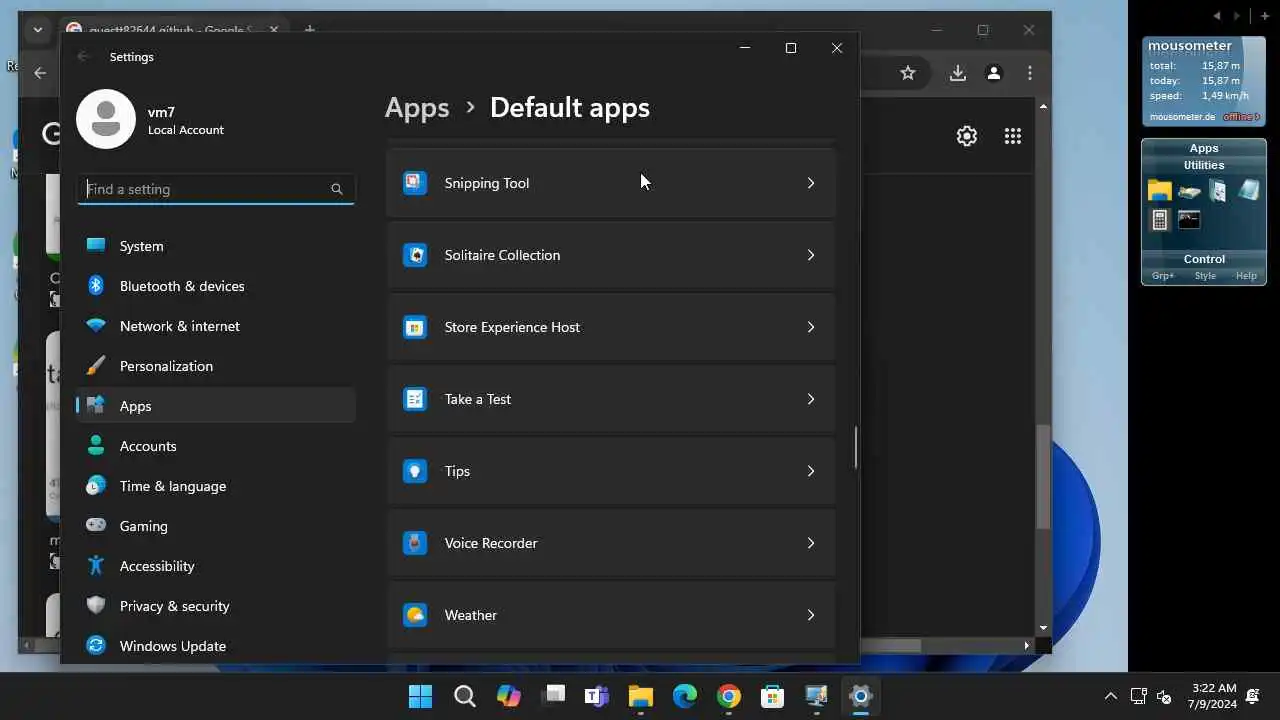1280x720 pixels.
Task: Open Microsoft Edge from taskbar
Action: coord(685,696)
